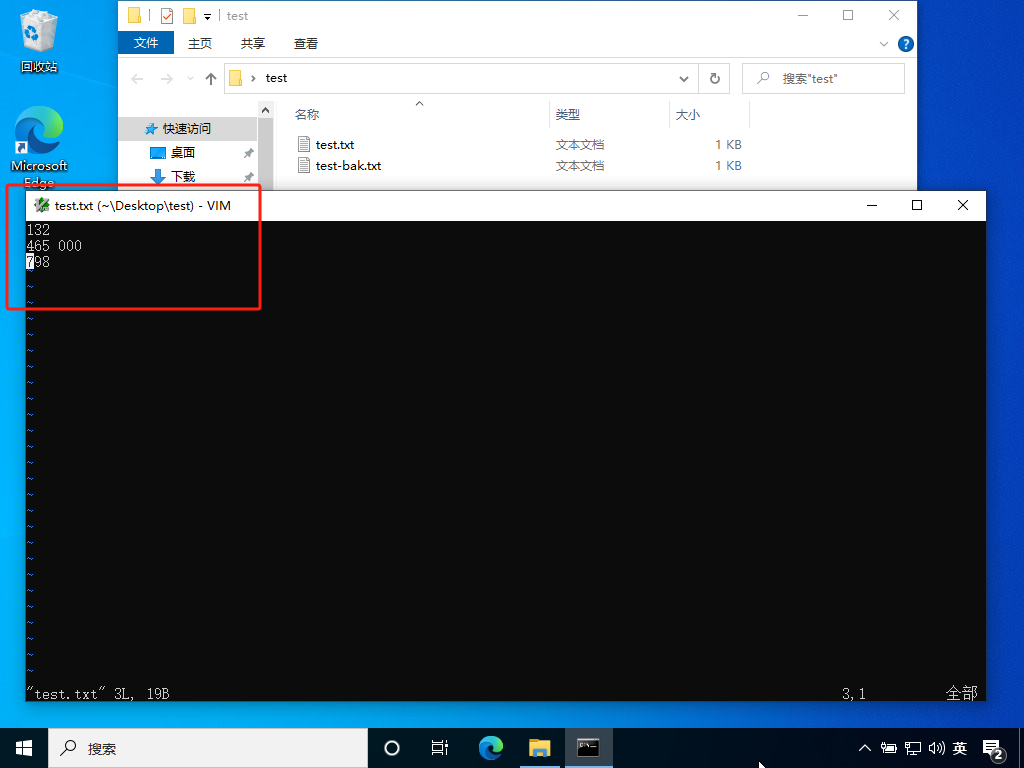Click the refresh button beside address bar
Screen dimensions: 1024x768
point(714,78)
